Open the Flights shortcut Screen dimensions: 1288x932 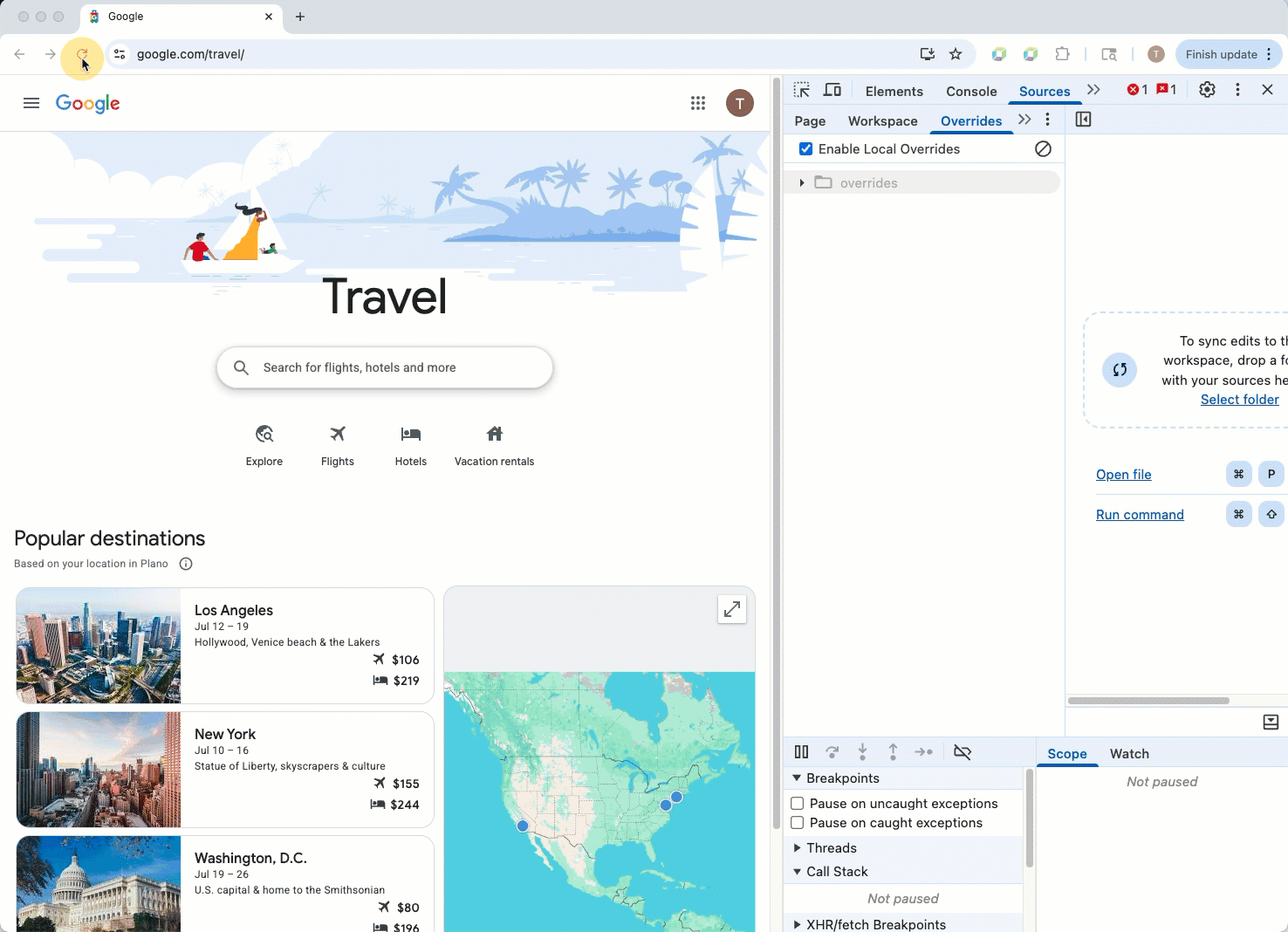pyautogui.click(x=338, y=446)
